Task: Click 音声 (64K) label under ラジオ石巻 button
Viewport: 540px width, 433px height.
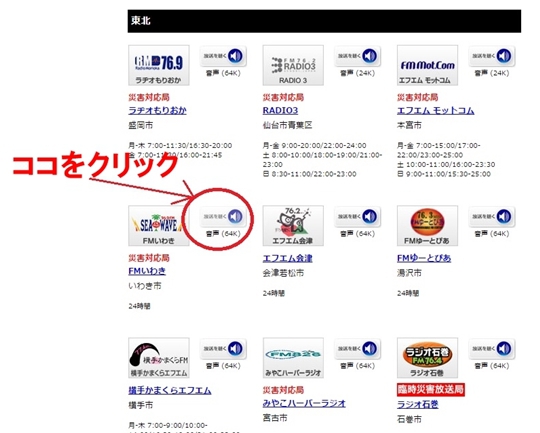Action: tap(492, 366)
